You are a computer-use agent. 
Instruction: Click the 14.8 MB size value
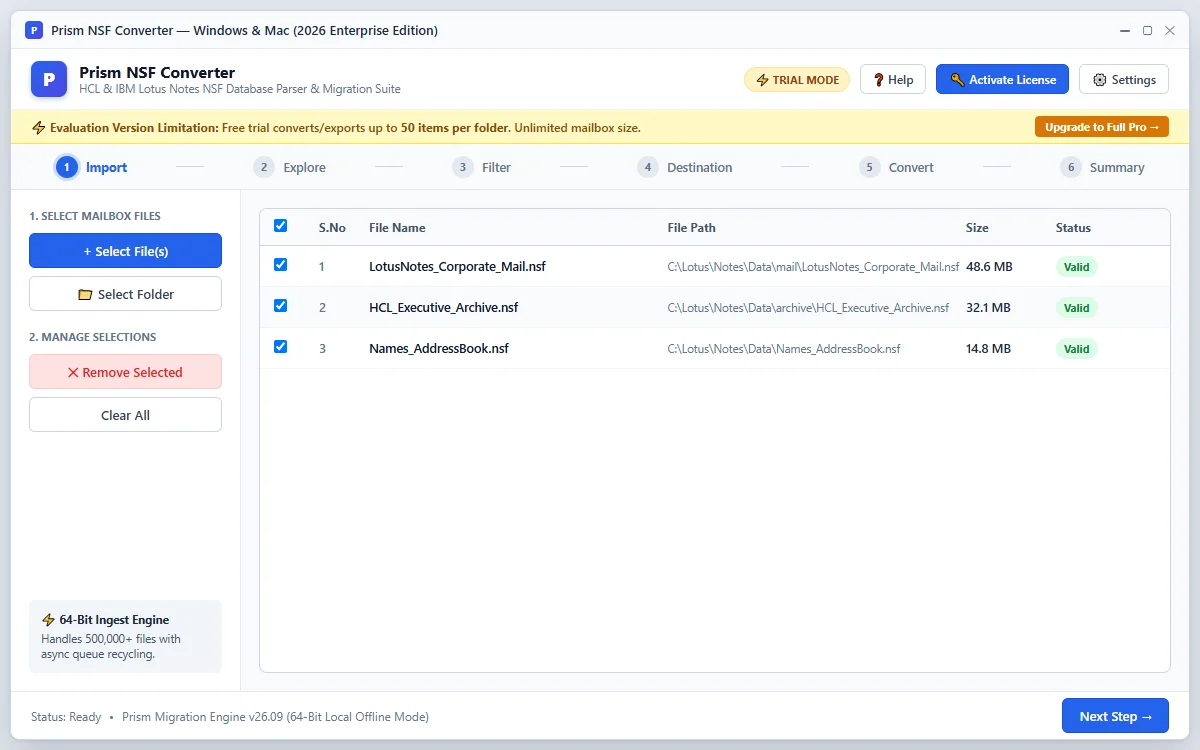[988, 349]
